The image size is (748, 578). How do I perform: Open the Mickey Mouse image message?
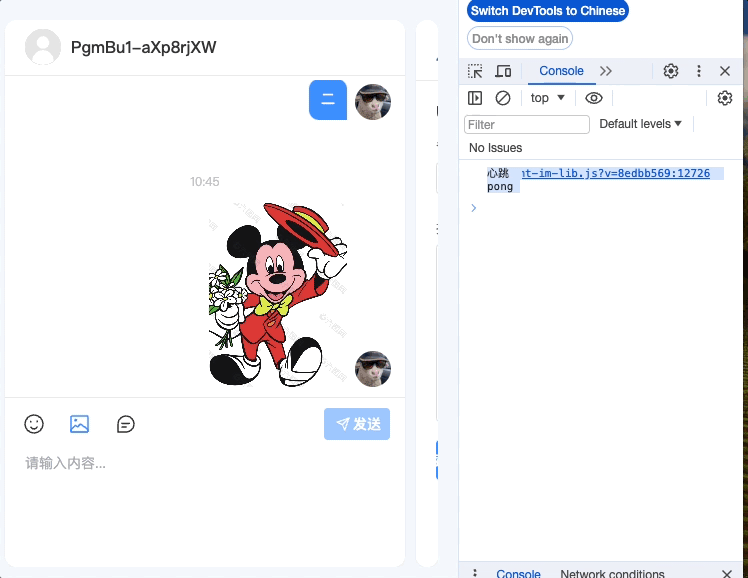pyautogui.click(x=278, y=294)
